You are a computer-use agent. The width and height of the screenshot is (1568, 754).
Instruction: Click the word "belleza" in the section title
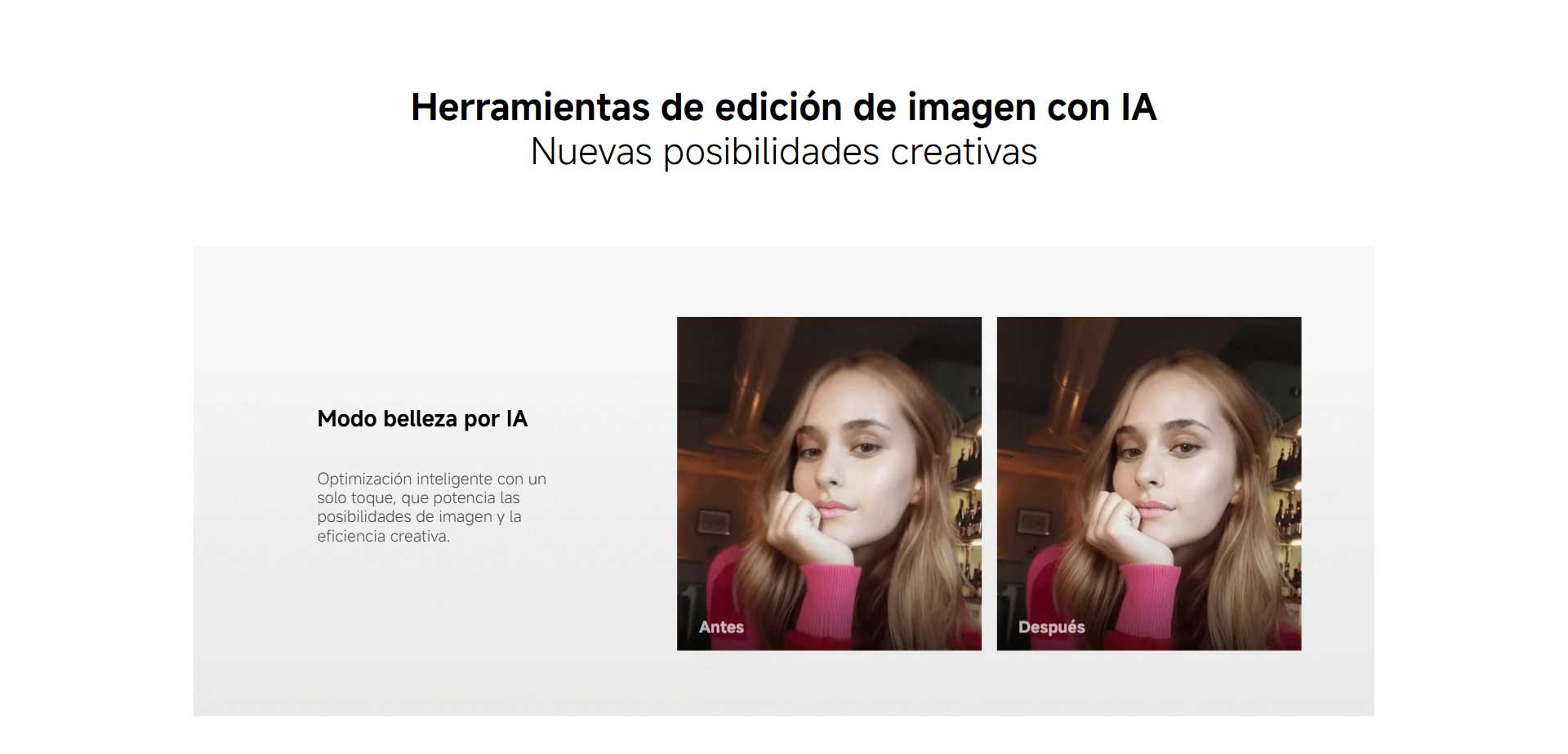click(420, 419)
